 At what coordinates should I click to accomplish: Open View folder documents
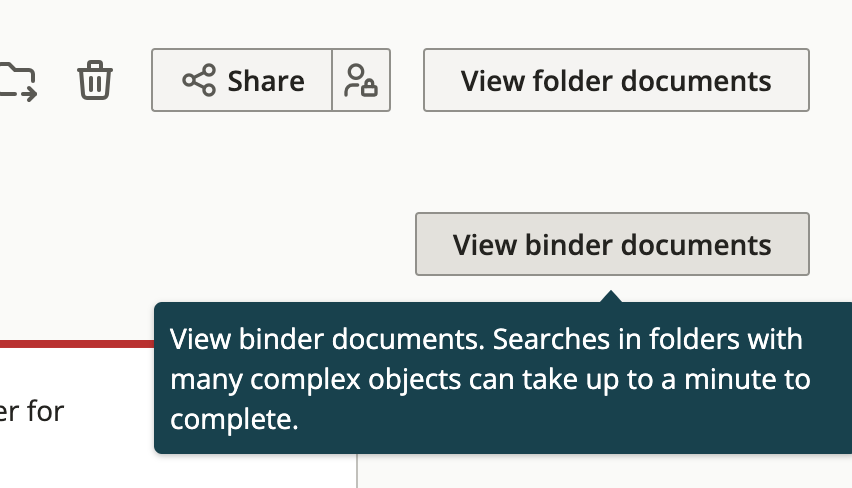click(616, 80)
